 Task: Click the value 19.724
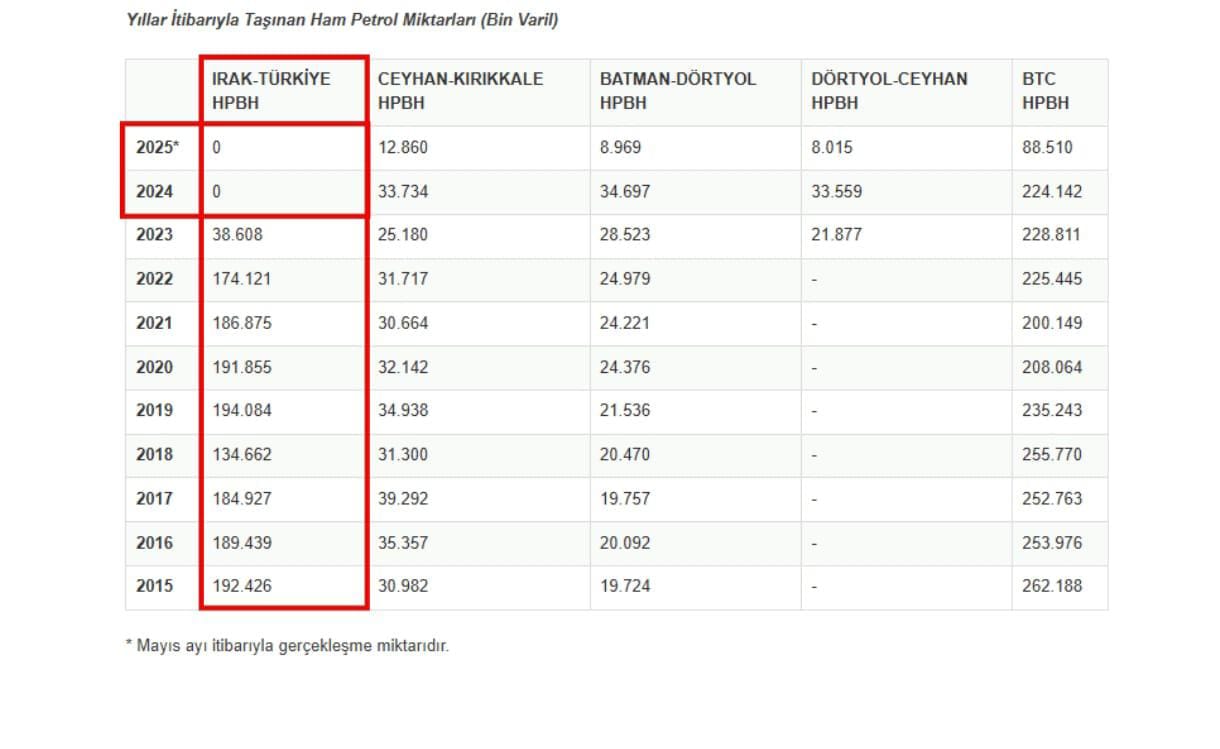[x=625, y=586]
